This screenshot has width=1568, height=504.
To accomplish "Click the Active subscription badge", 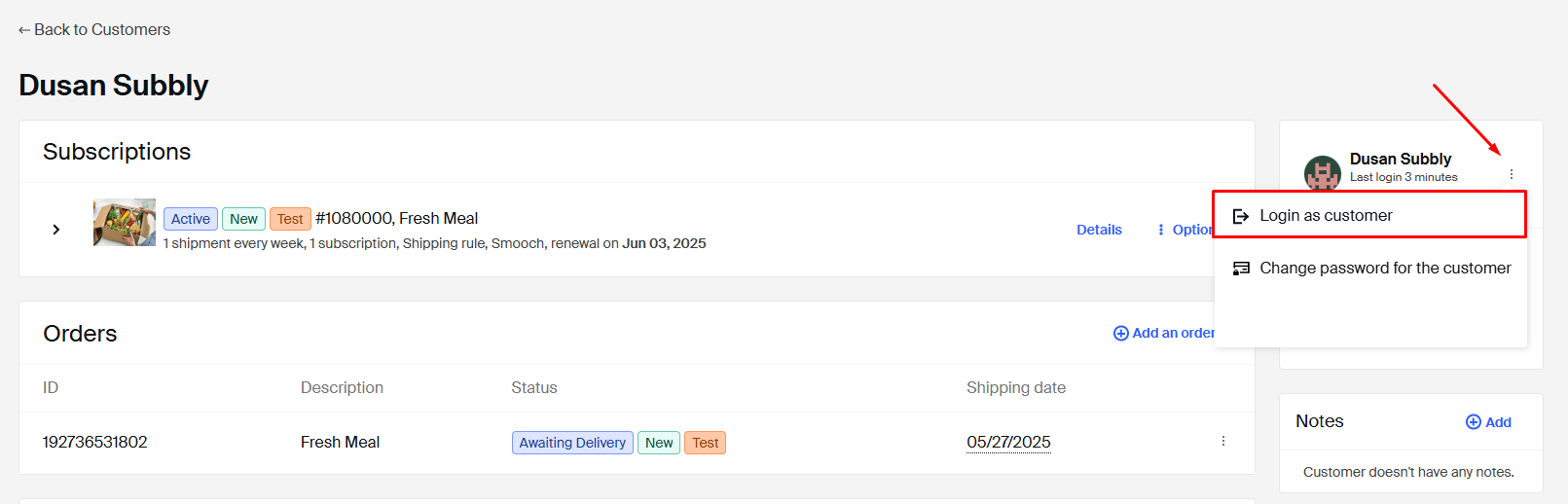I will tap(191, 219).
